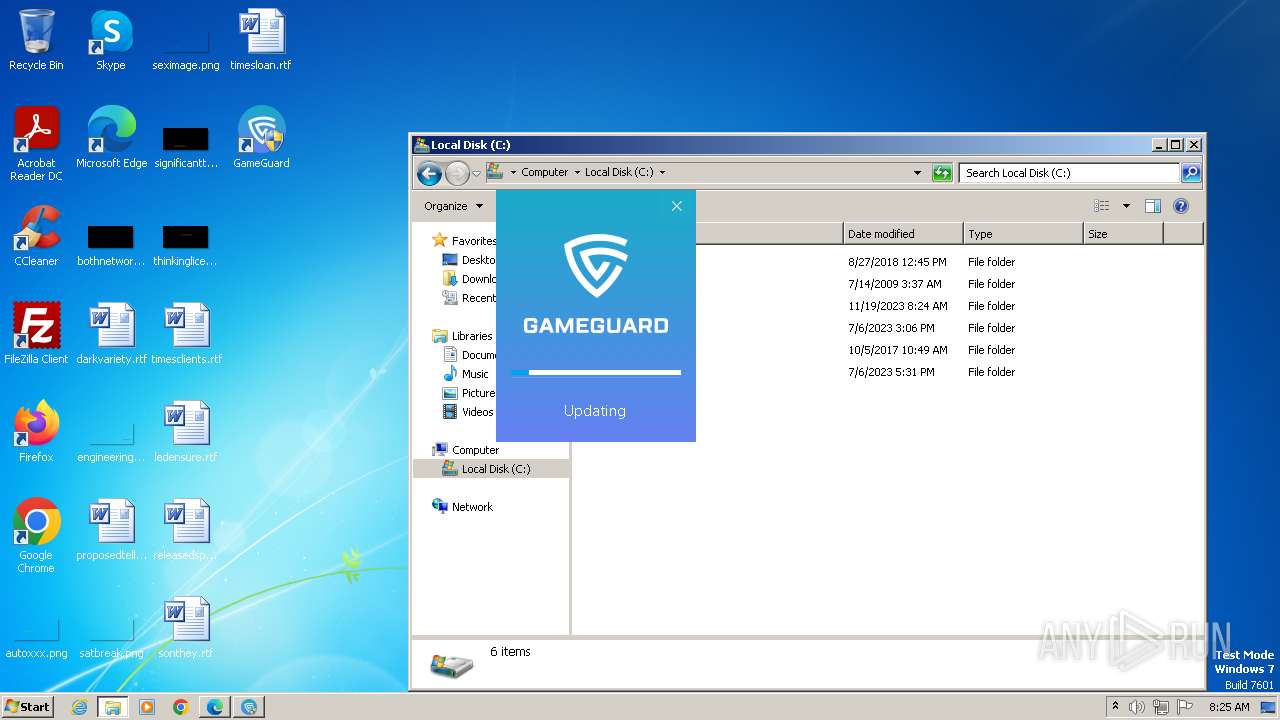The height and width of the screenshot is (720, 1280).
Task: Select timesclients.rtf on the desktop
Action: click(186, 334)
